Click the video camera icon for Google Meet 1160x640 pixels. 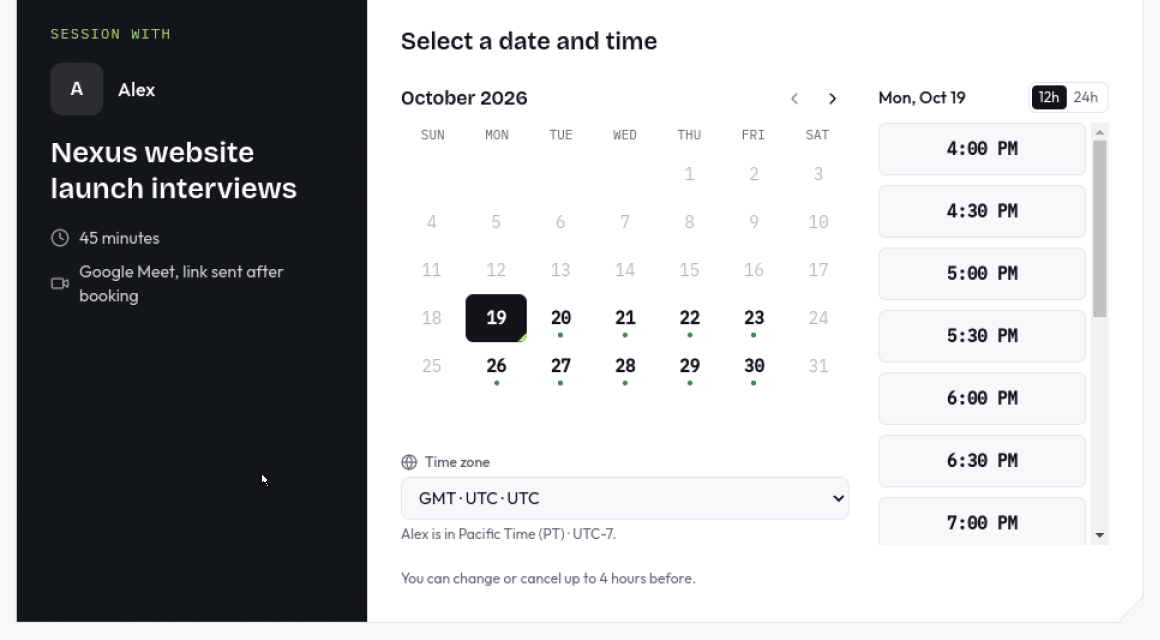pos(60,283)
